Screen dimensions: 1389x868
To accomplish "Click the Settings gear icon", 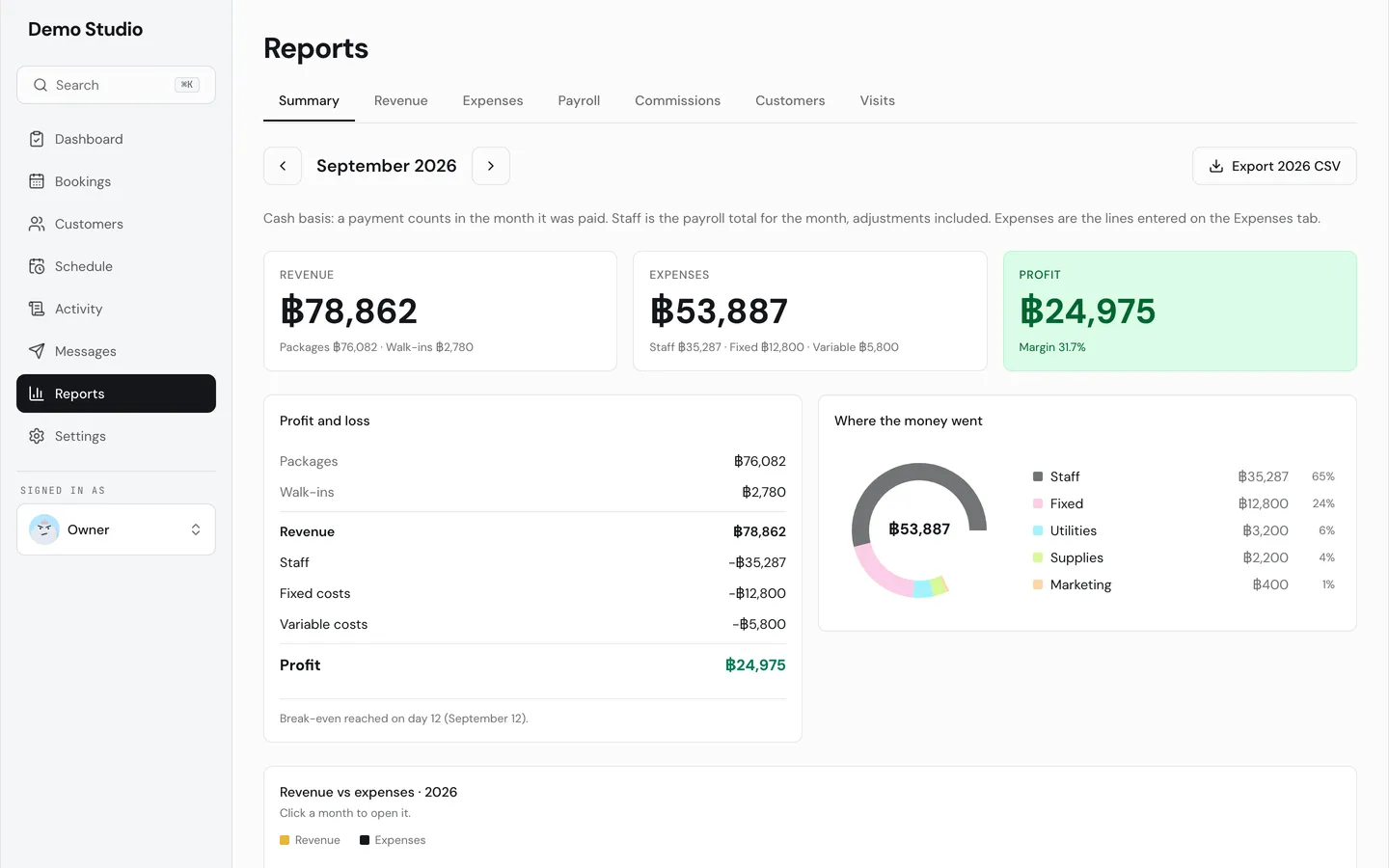I will tap(37, 436).
